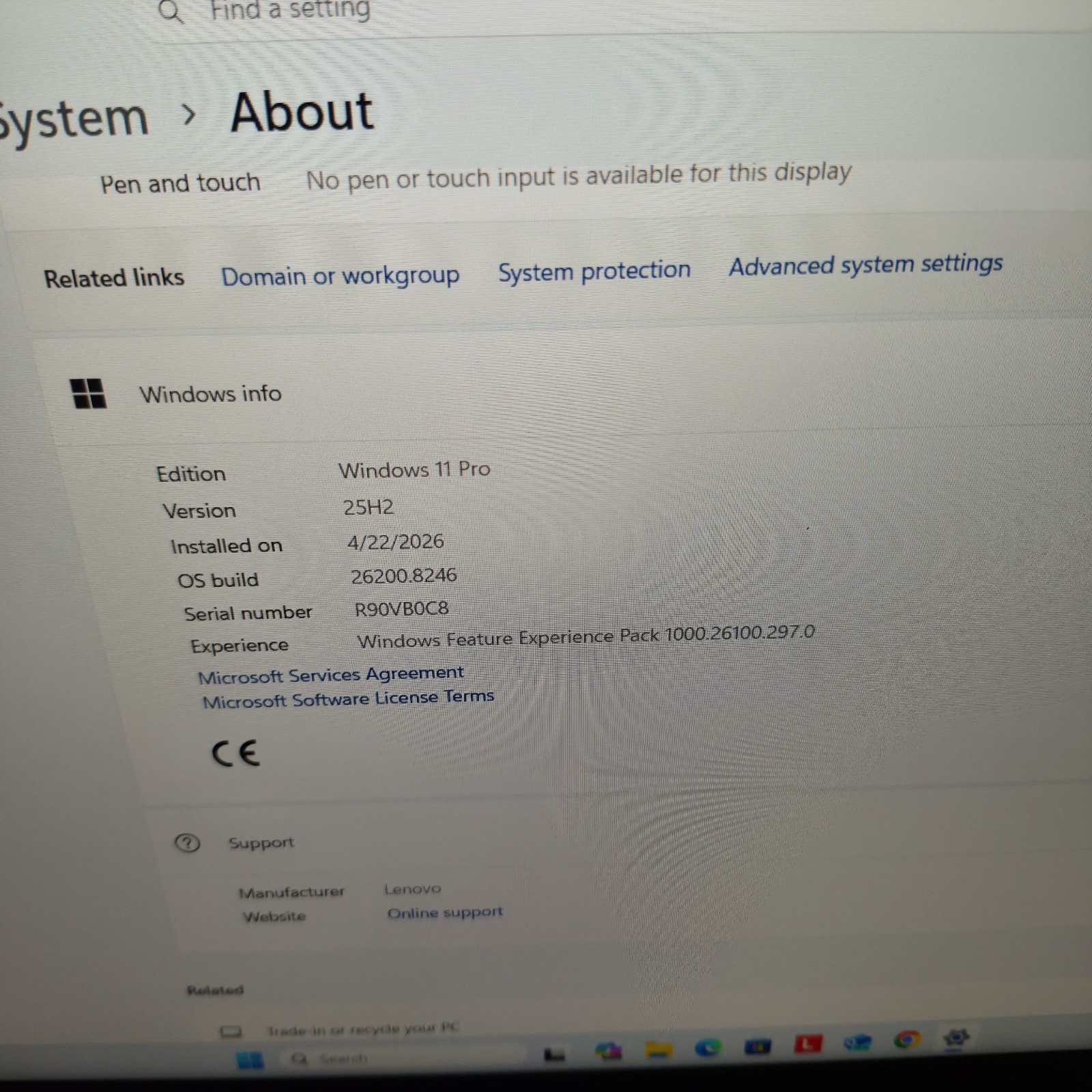The image size is (1092, 1092).
Task: Open Domain or workgroup link
Action: click(340, 276)
